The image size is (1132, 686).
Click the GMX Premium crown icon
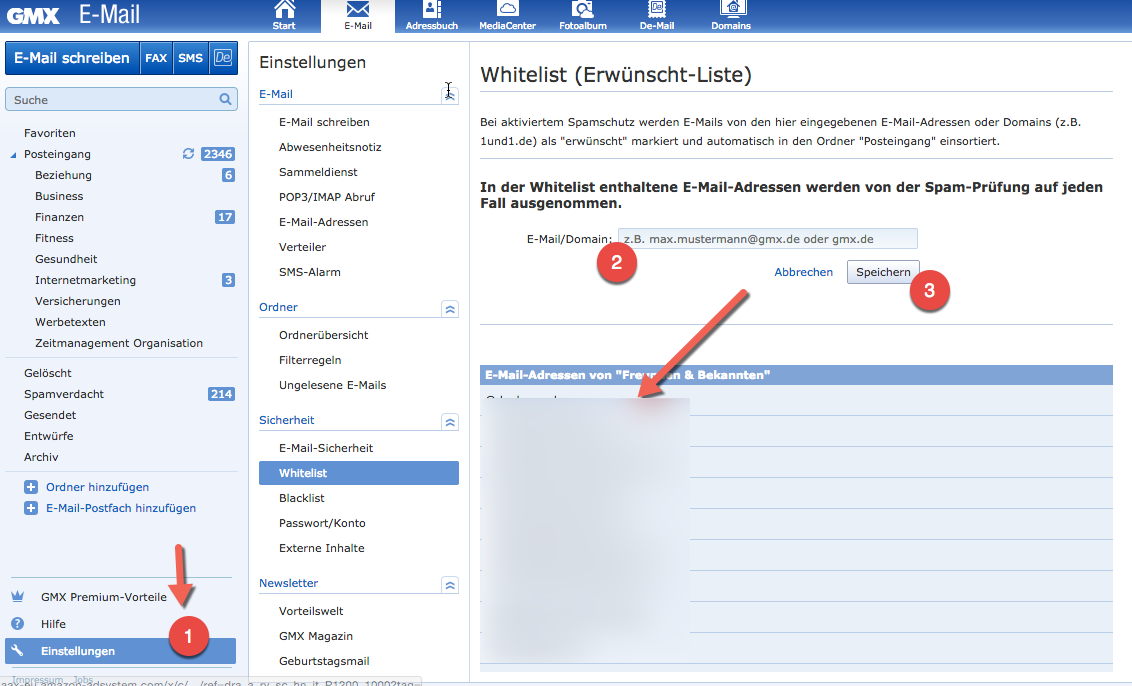(x=18, y=596)
